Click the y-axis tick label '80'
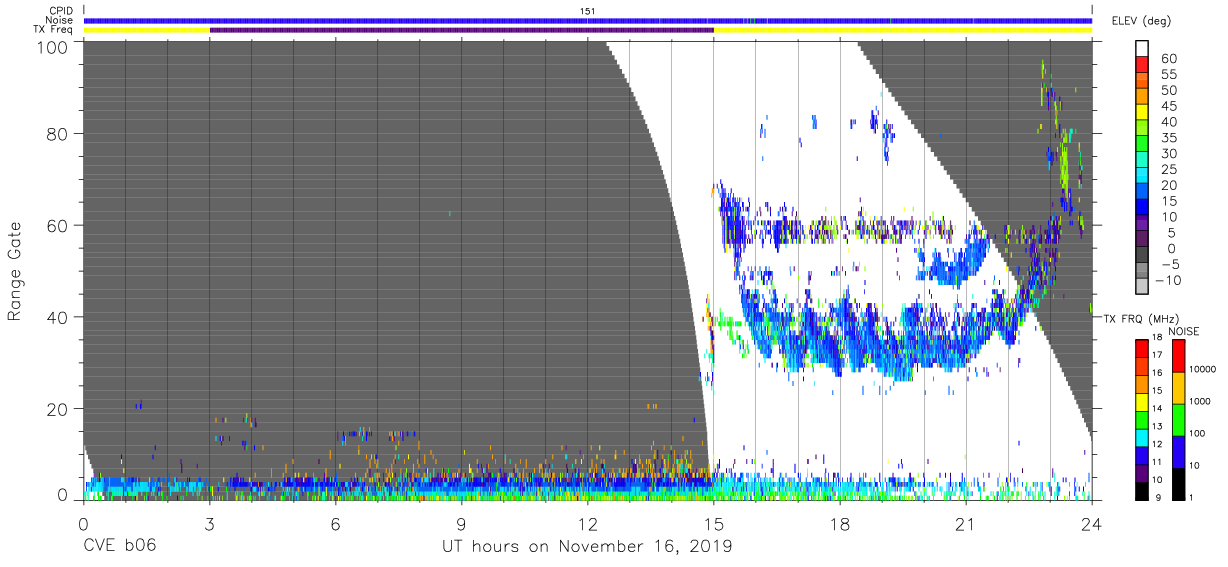The height and width of the screenshot is (567, 1228). tap(58, 133)
